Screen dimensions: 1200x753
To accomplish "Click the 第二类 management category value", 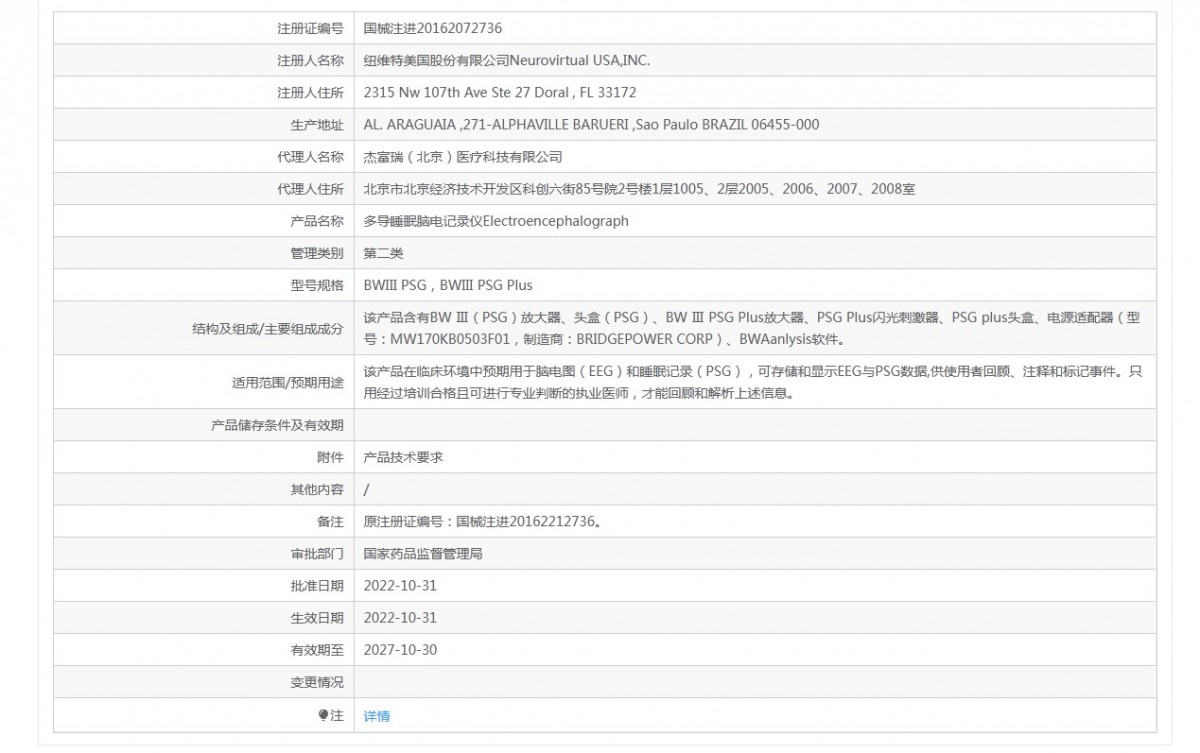I will pos(384,252).
